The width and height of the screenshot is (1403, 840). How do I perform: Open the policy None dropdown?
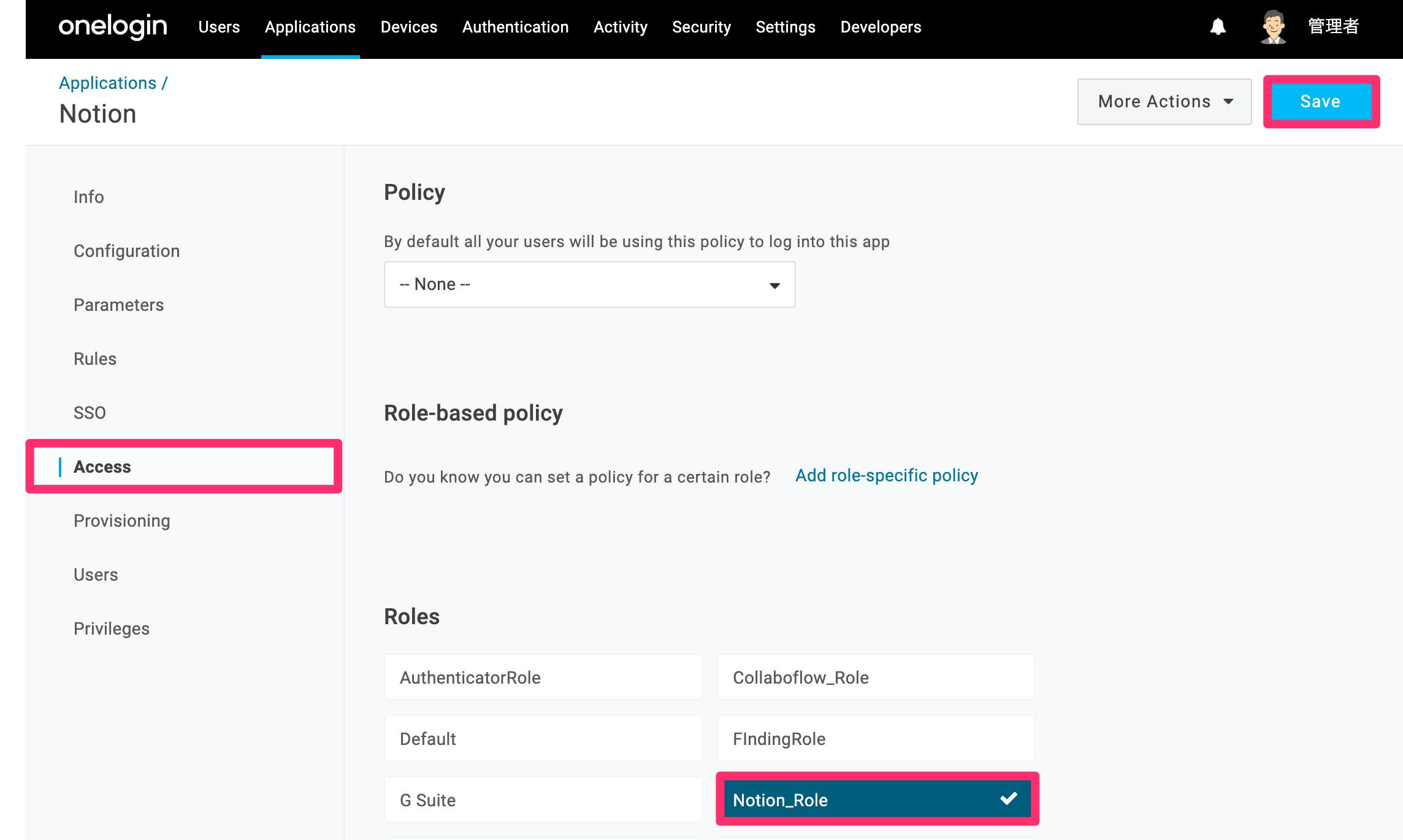tap(589, 284)
